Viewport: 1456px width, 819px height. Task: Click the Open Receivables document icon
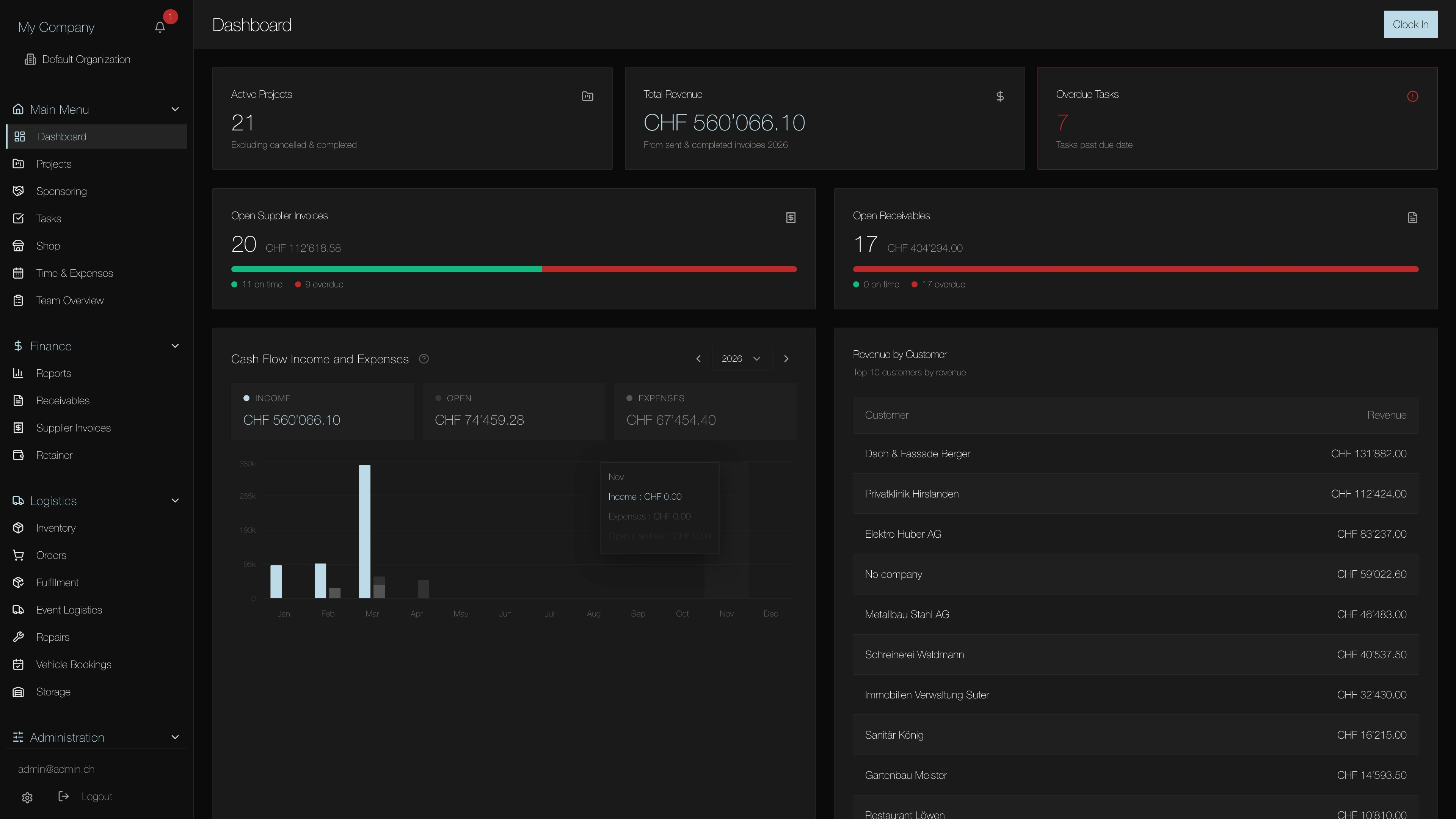(1412, 218)
